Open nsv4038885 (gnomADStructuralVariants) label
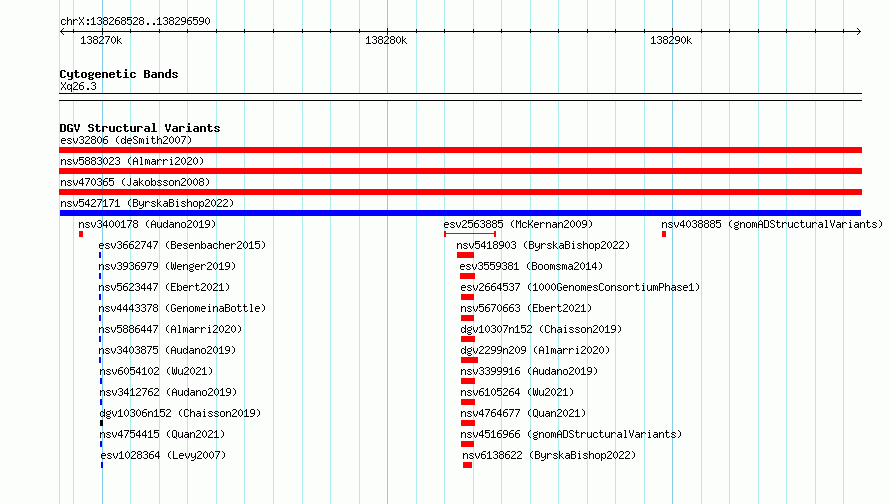890x504 pixels. pos(772,224)
